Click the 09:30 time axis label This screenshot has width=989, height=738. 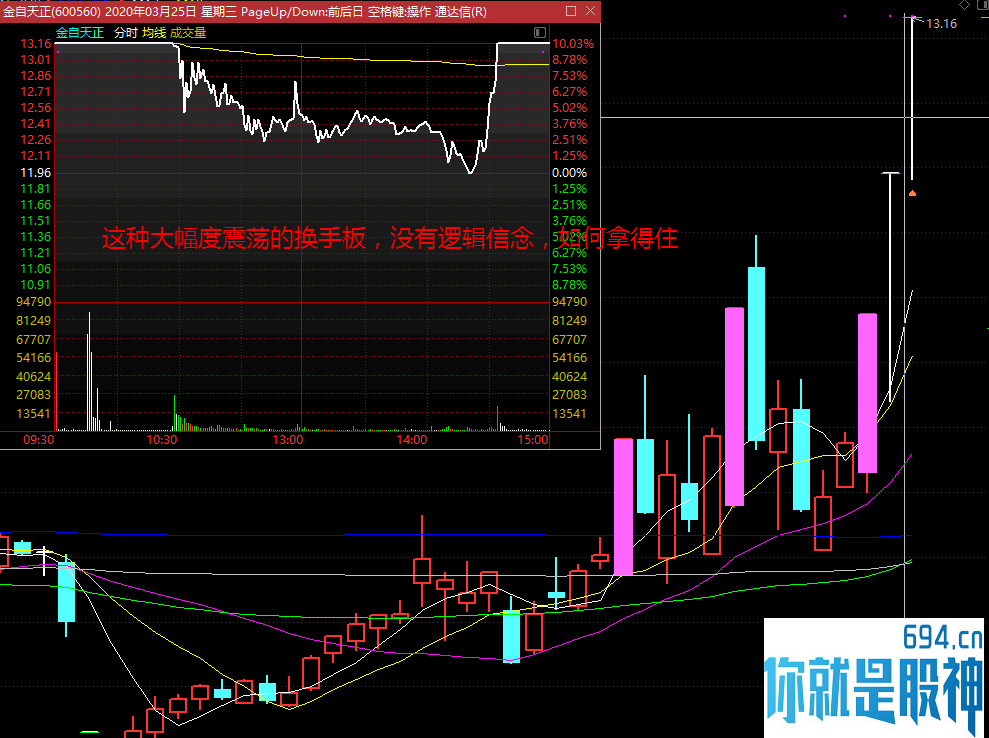pos(38,440)
